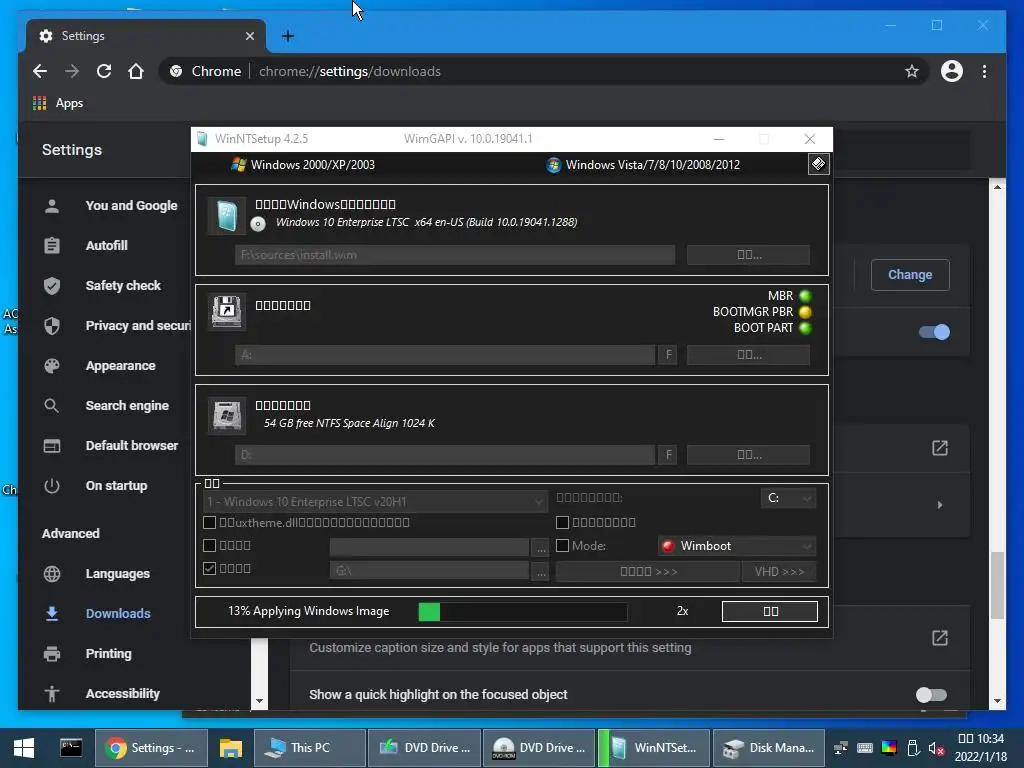Image resolution: width=1024 pixels, height=768 pixels.
Task: Click the browse button for install.wim source
Action: 748,255
